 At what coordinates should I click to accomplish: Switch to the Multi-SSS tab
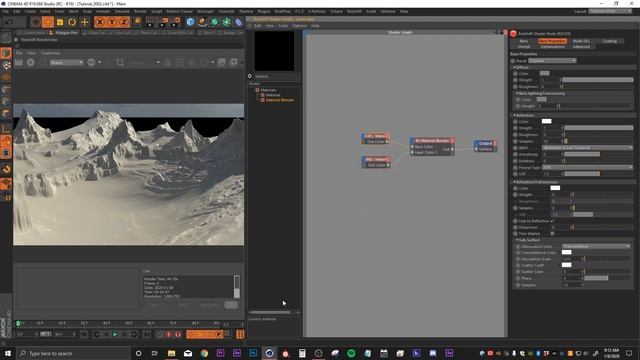581,41
